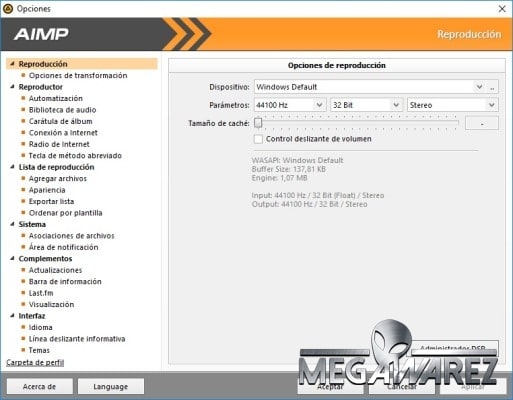Open Línea deslizante informativa settings

click(x=77, y=339)
